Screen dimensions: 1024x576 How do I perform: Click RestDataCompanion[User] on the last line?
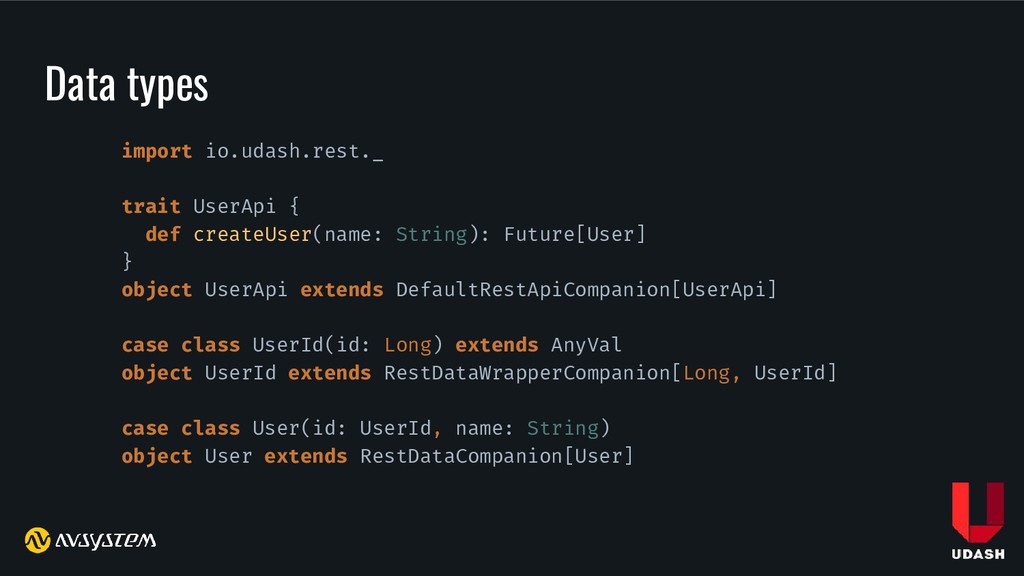pyautogui.click(x=496, y=456)
